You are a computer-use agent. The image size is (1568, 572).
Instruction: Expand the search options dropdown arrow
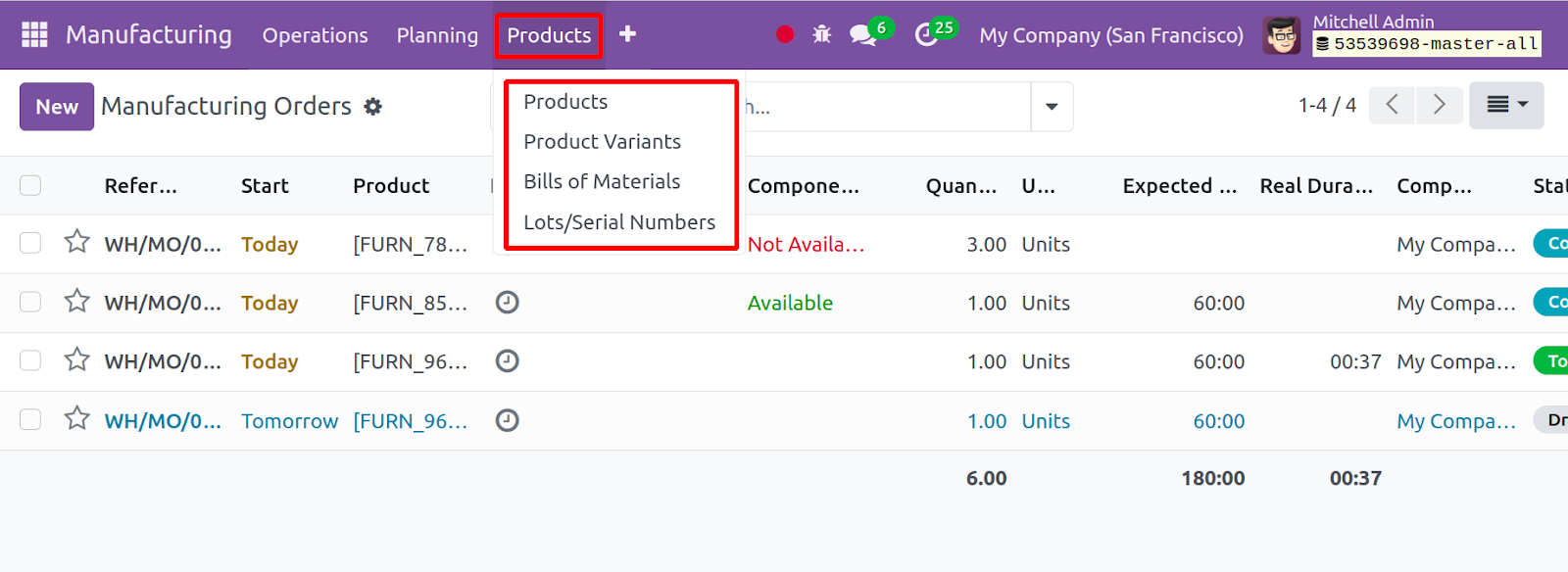pos(1052,107)
